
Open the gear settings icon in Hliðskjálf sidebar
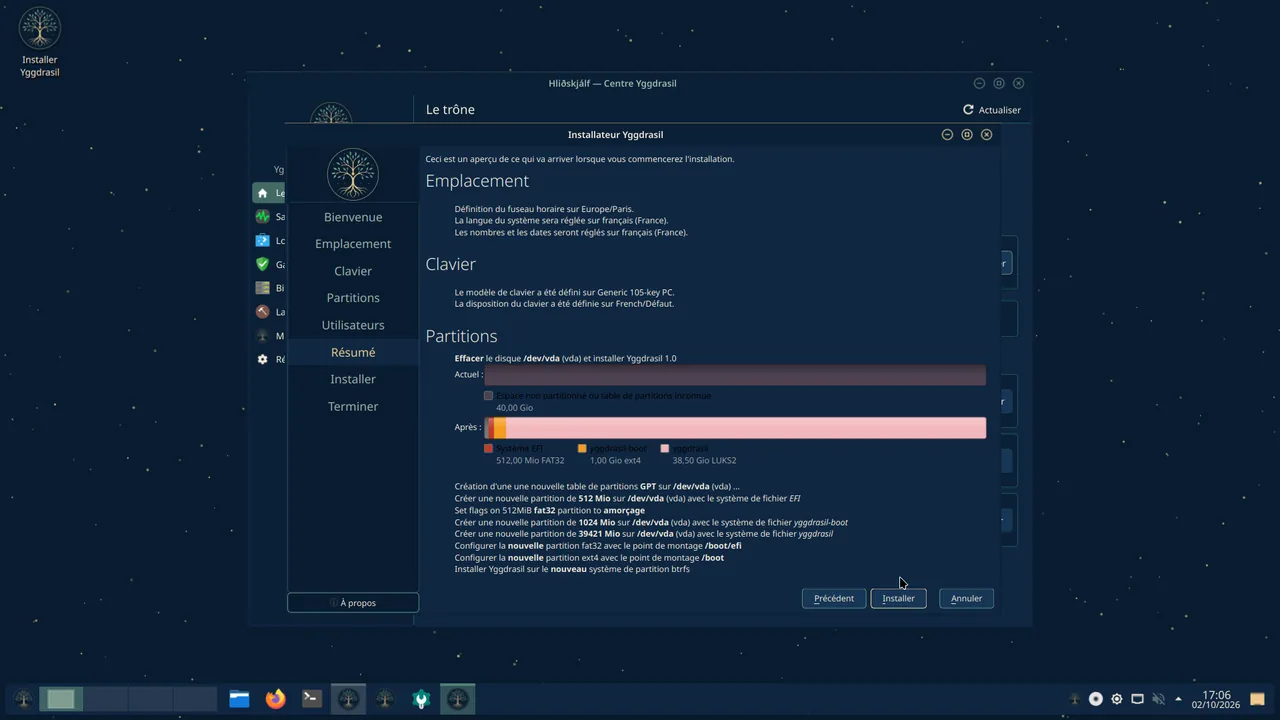tap(262, 359)
